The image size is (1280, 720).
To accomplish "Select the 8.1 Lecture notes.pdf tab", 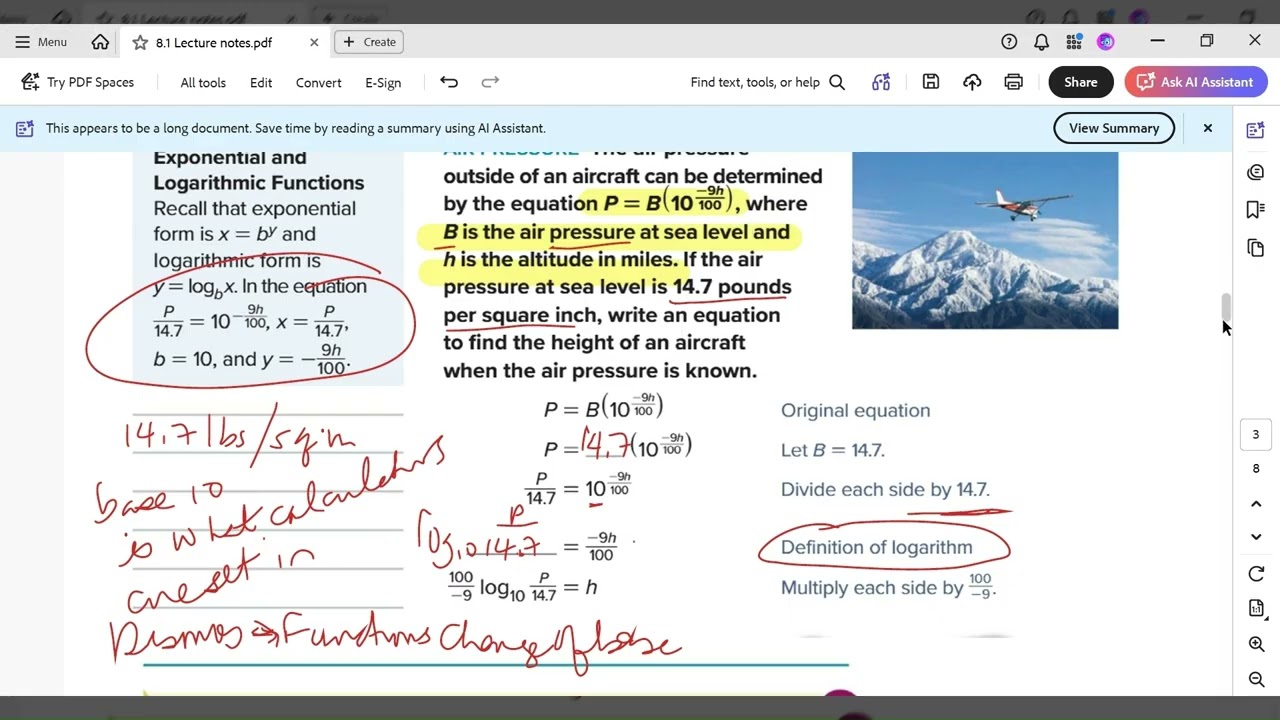I will tap(213, 42).
